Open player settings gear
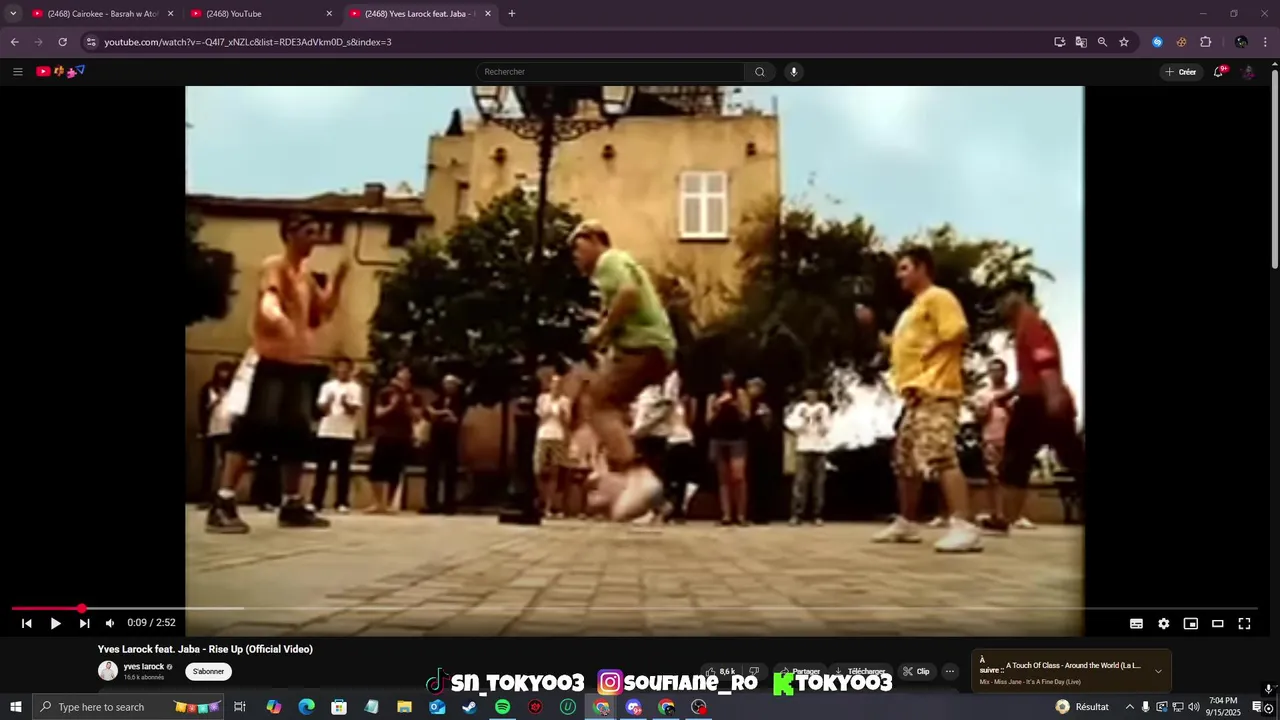Screen dimensions: 1280x720 pos(1164,623)
